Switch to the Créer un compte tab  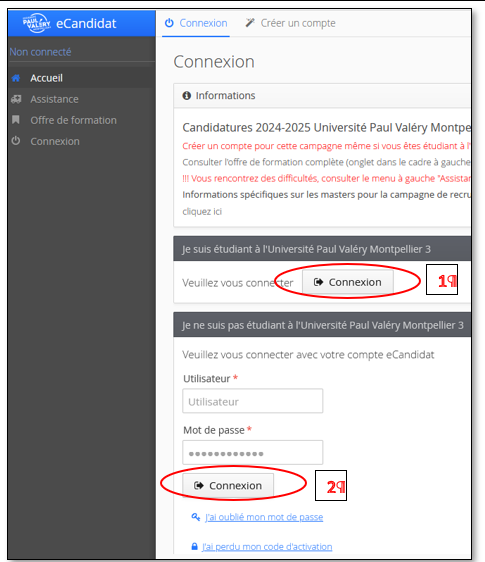click(290, 23)
